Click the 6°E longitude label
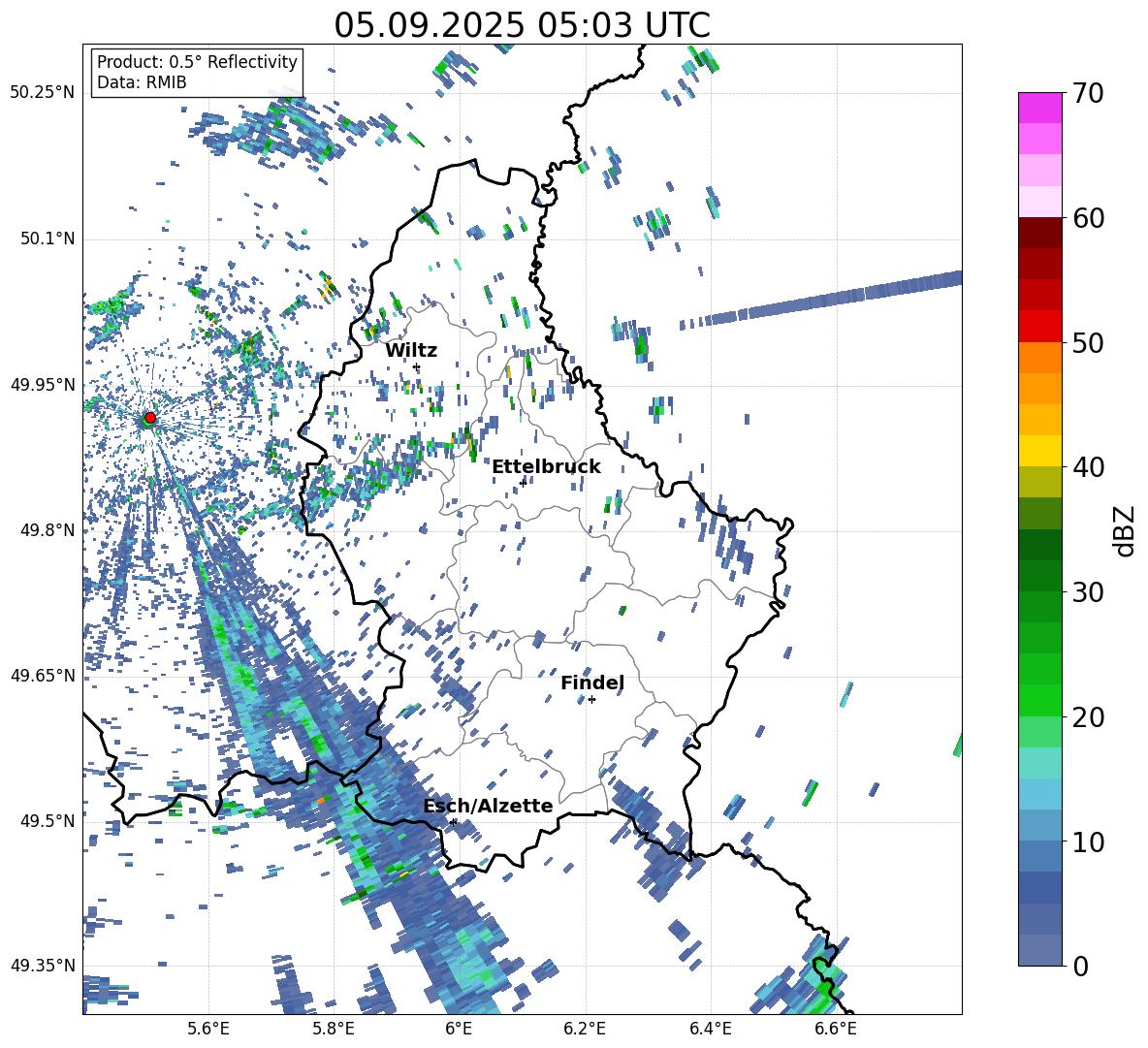Image resolution: width=1148 pixels, height=1048 pixels. 459,1030
